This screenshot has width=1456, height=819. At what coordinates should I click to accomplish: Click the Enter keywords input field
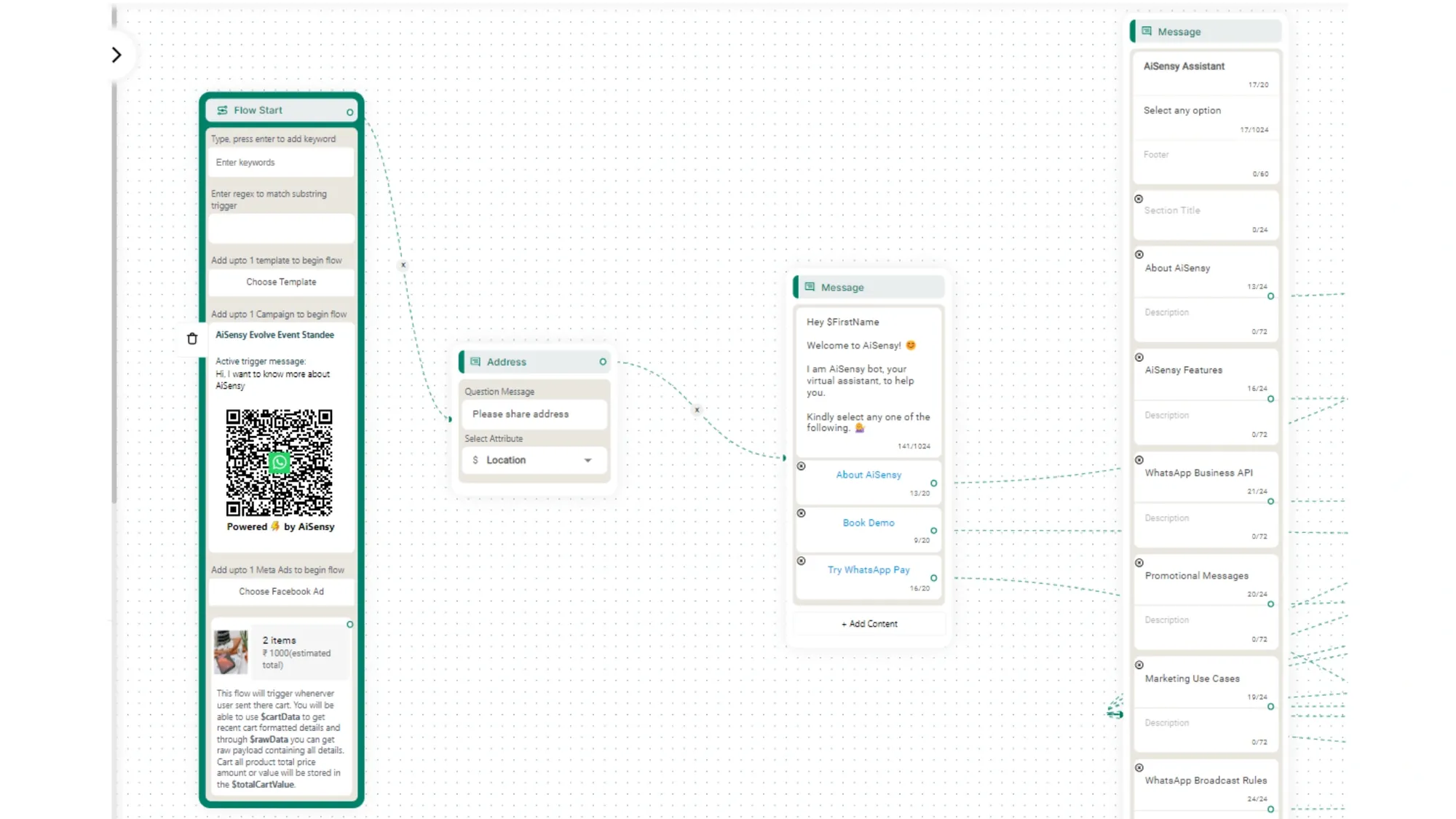coord(280,162)
